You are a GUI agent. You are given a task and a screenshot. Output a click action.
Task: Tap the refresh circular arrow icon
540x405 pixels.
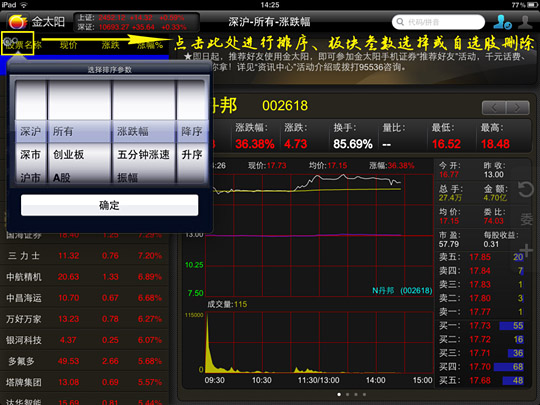[x=526, y=190]
